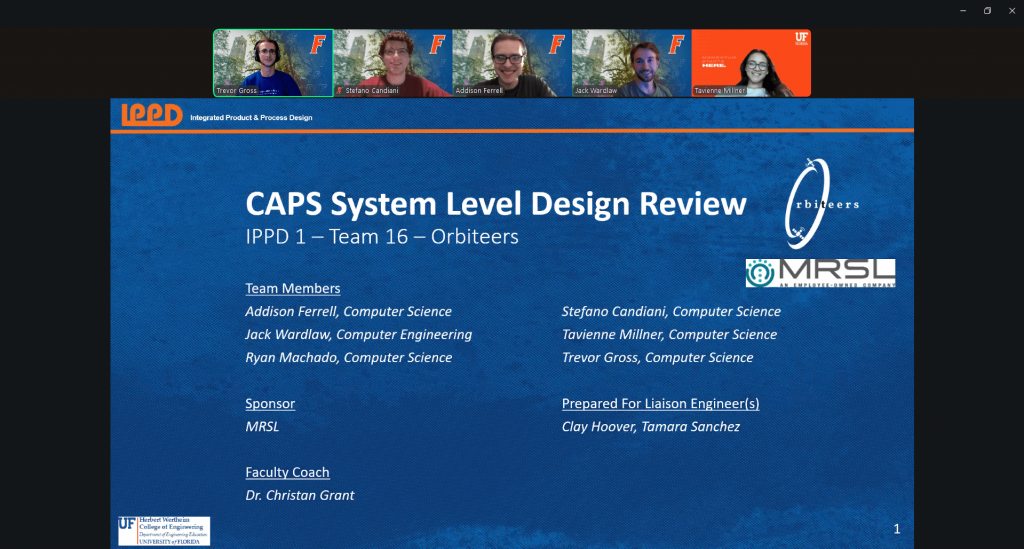Click the Prepared For Liaison Engineer(s) heading
The height and width of the screenshot is (549, 1024).
[x=660, y=404]
